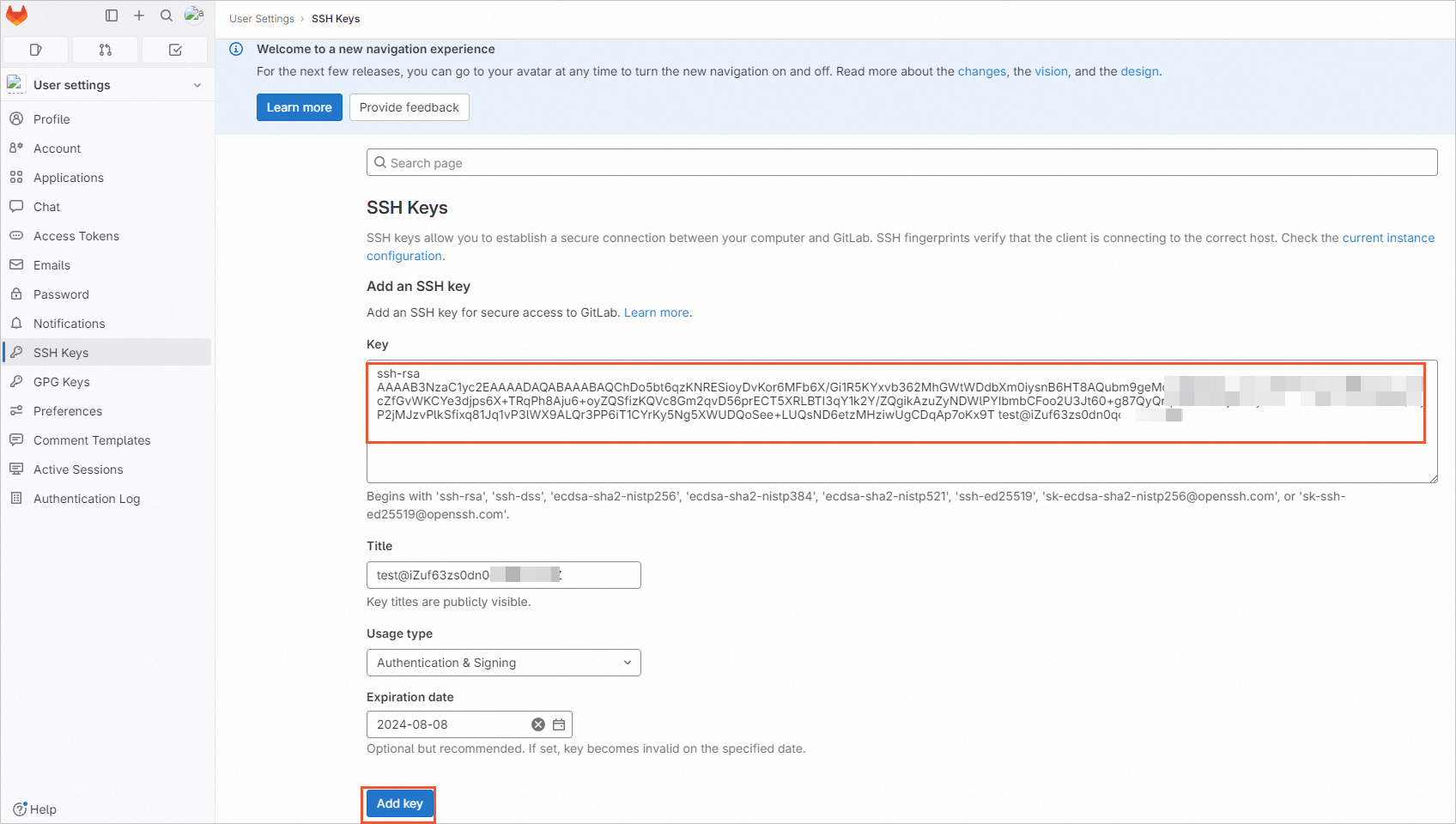Click User Settings breadcrumb link
Image resolution: width=1456 pixels, height=824 pixels.
[262, 18]
